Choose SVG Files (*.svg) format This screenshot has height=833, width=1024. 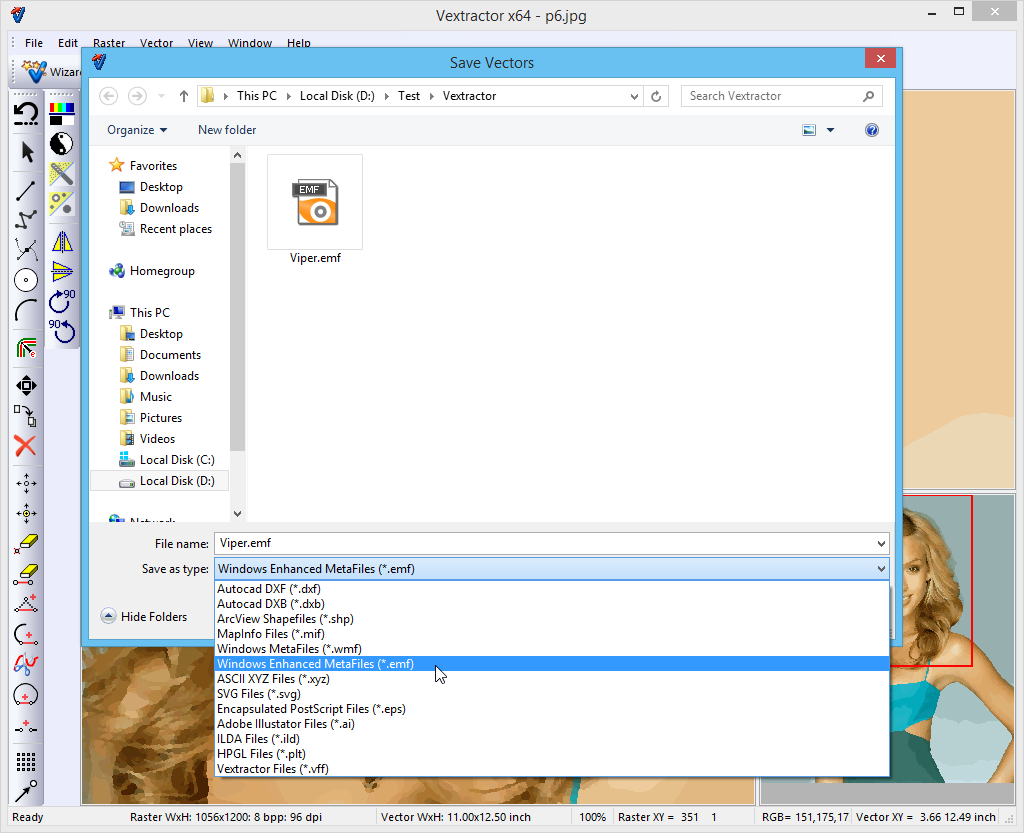[x=258, y=694]
